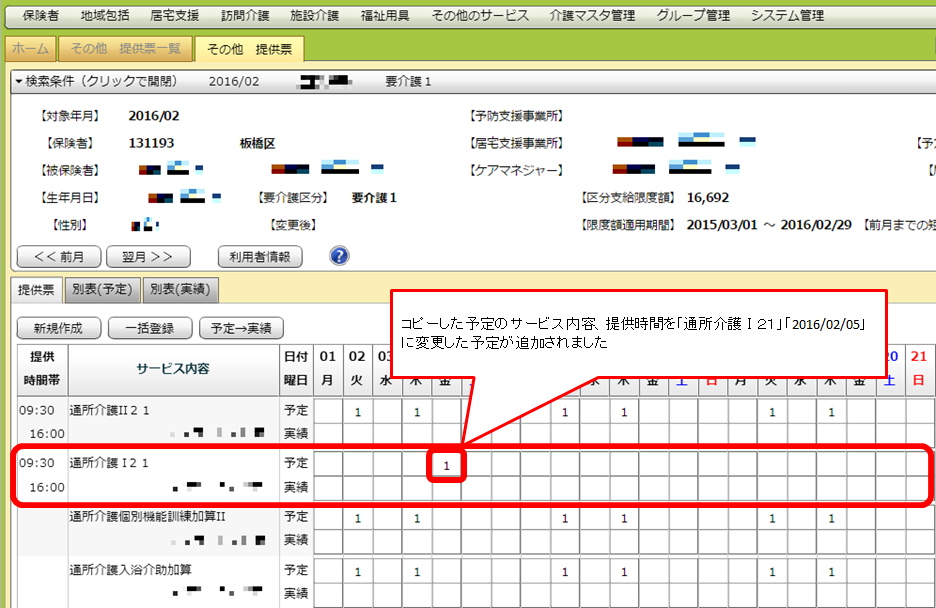The width and height of the screenshot is (936, 608).
Task: Click the 利用者情報 button
Action: [x=260, y=256]
